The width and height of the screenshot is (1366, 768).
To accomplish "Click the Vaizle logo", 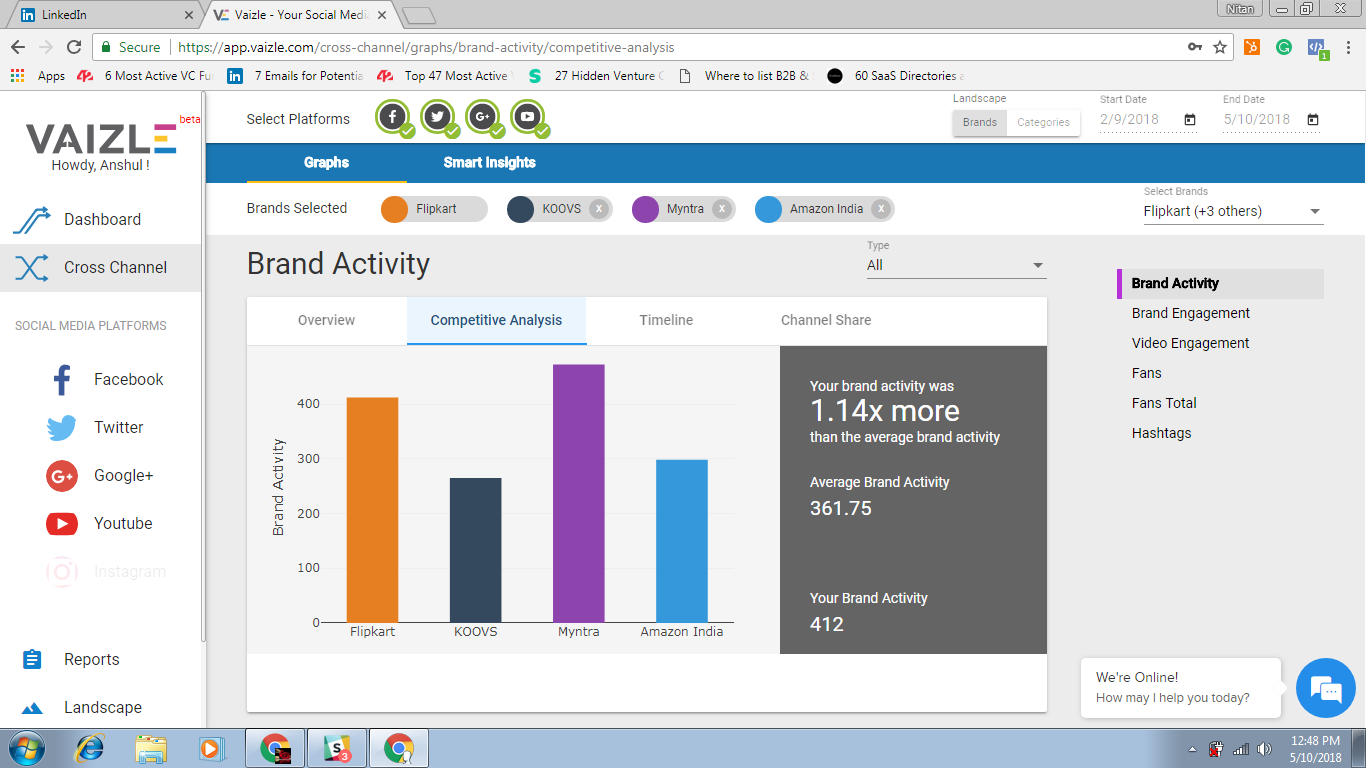I will pyautogui.click(x=100, y=137).
